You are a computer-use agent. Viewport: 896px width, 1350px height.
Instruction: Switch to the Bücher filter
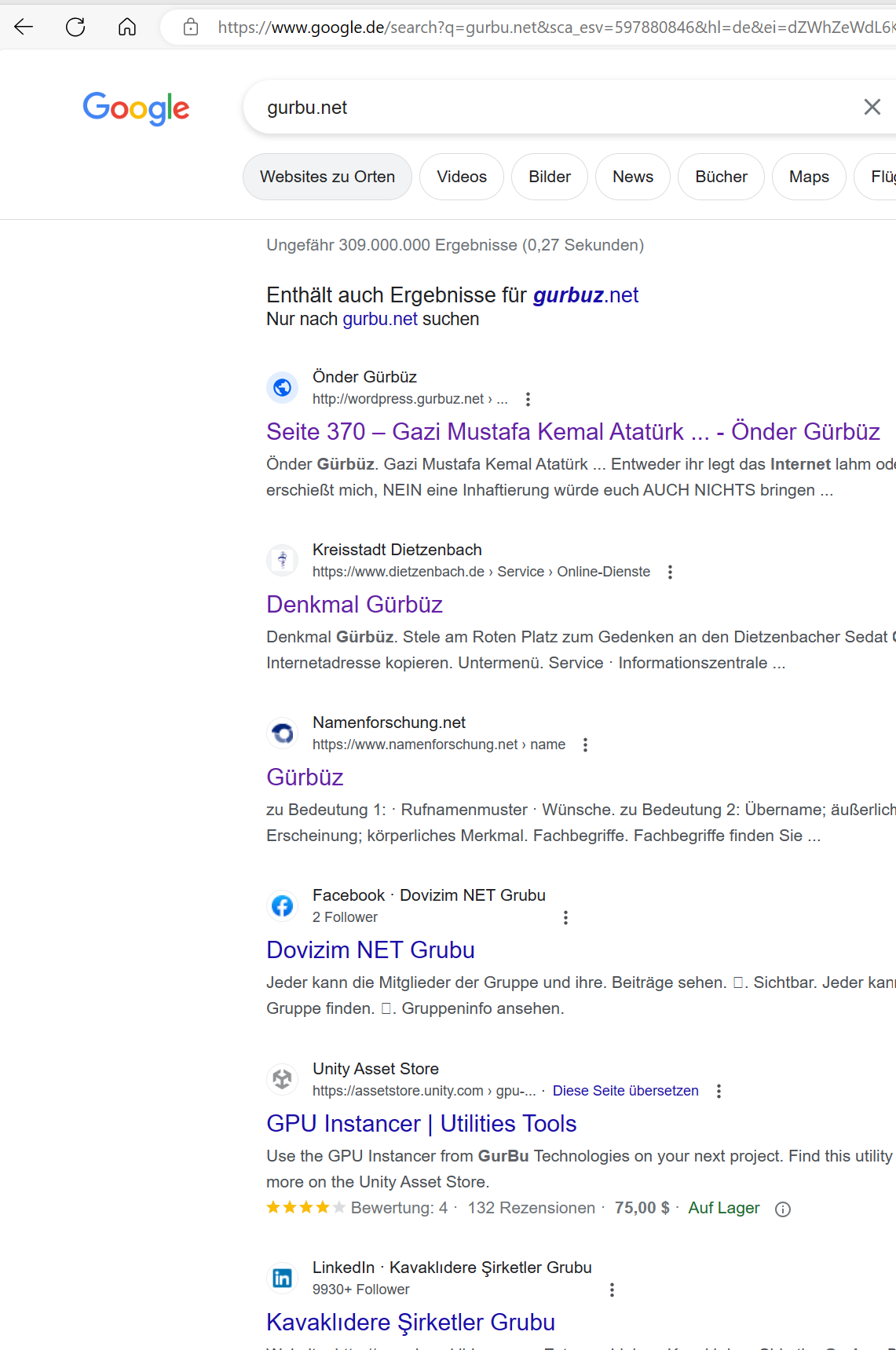pos(721,177)
